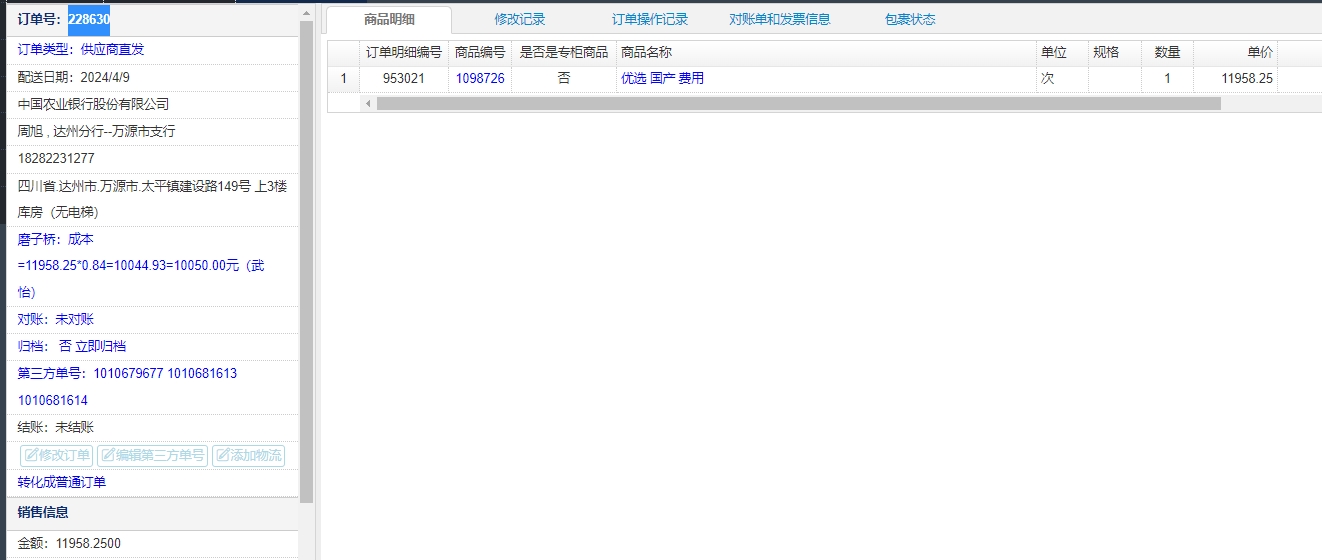Click order detail number 953021 cell
The image size is (1322, 560).
[404, 78]
